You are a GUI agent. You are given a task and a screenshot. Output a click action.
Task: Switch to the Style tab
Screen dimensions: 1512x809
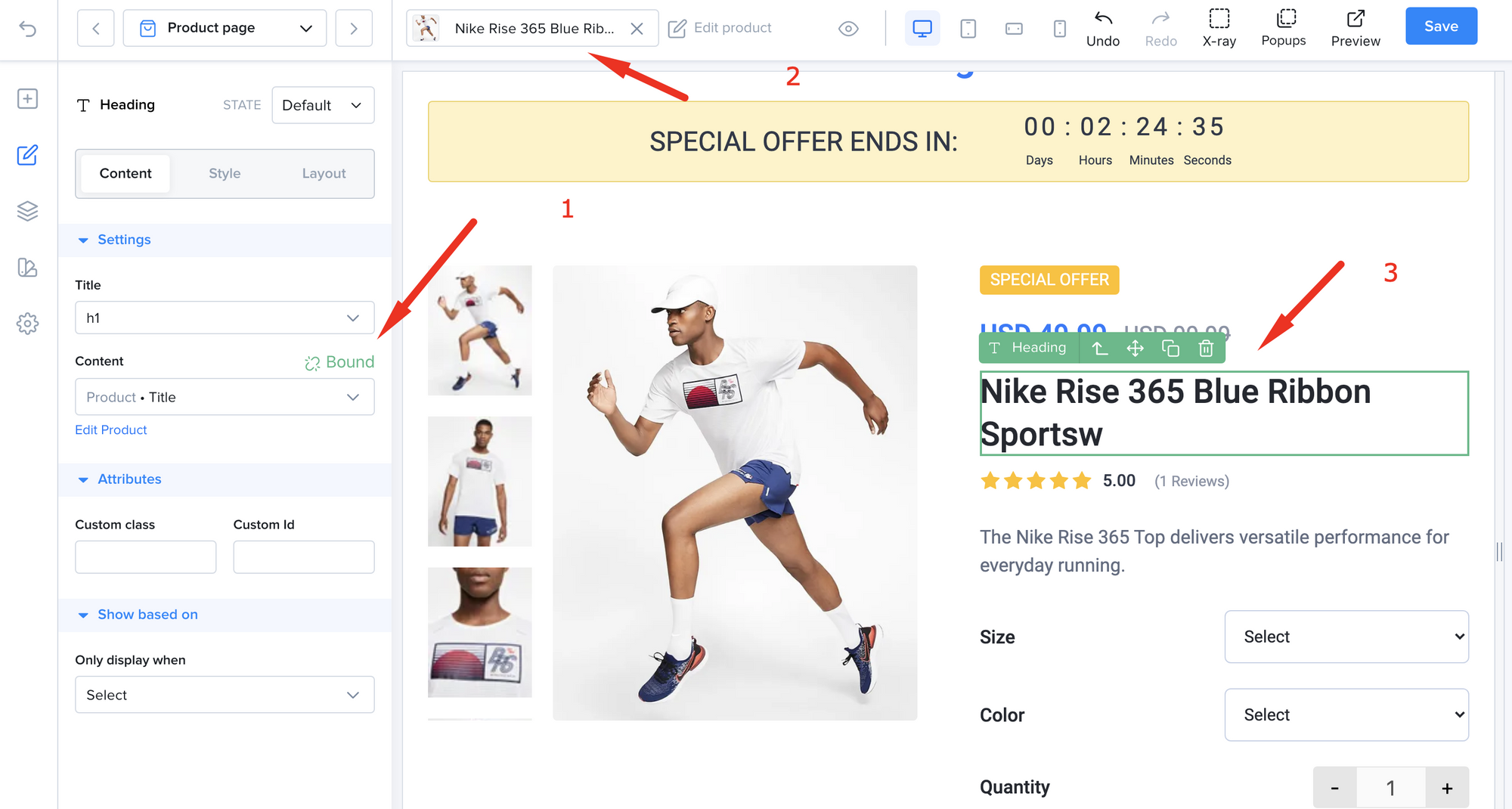coord(225,174)
